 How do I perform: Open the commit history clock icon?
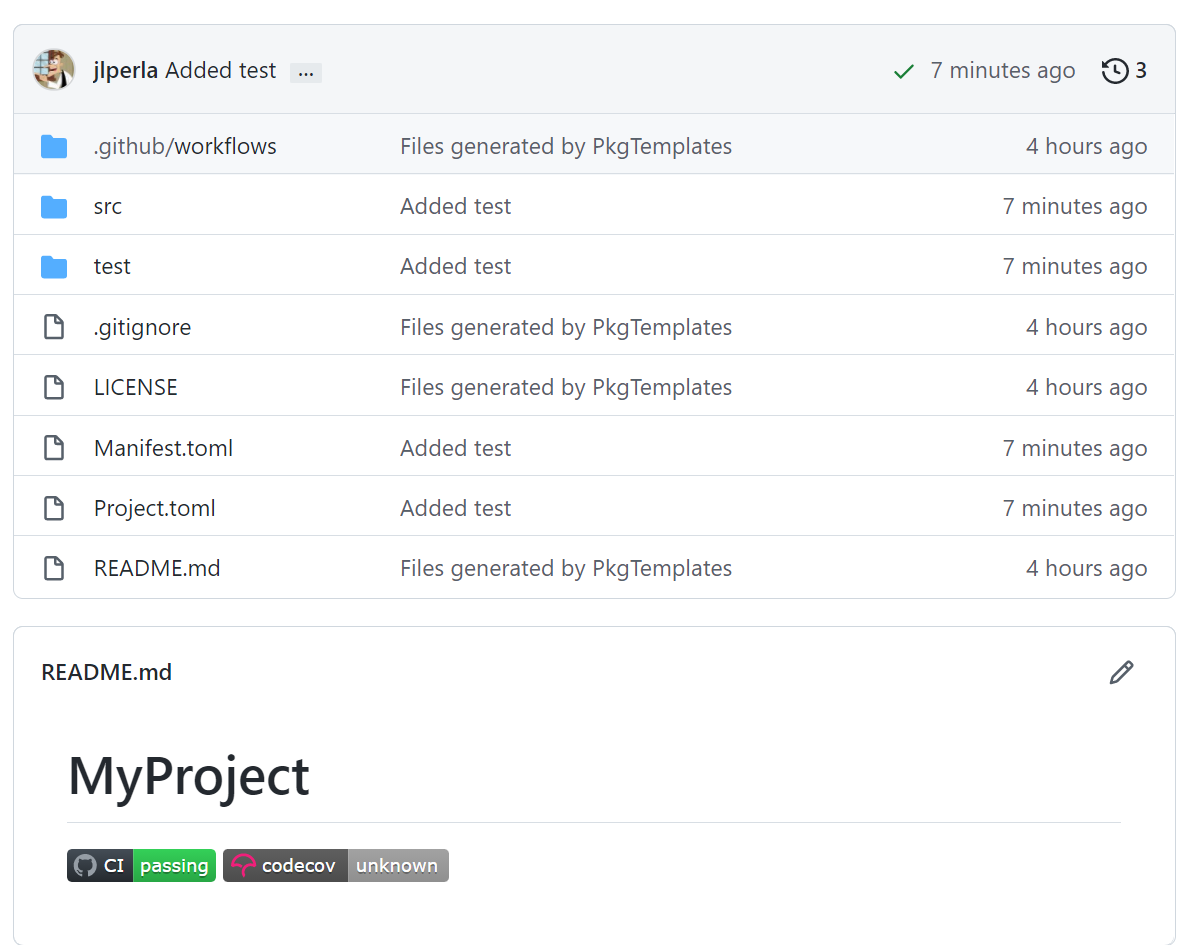coord(1115,70)
